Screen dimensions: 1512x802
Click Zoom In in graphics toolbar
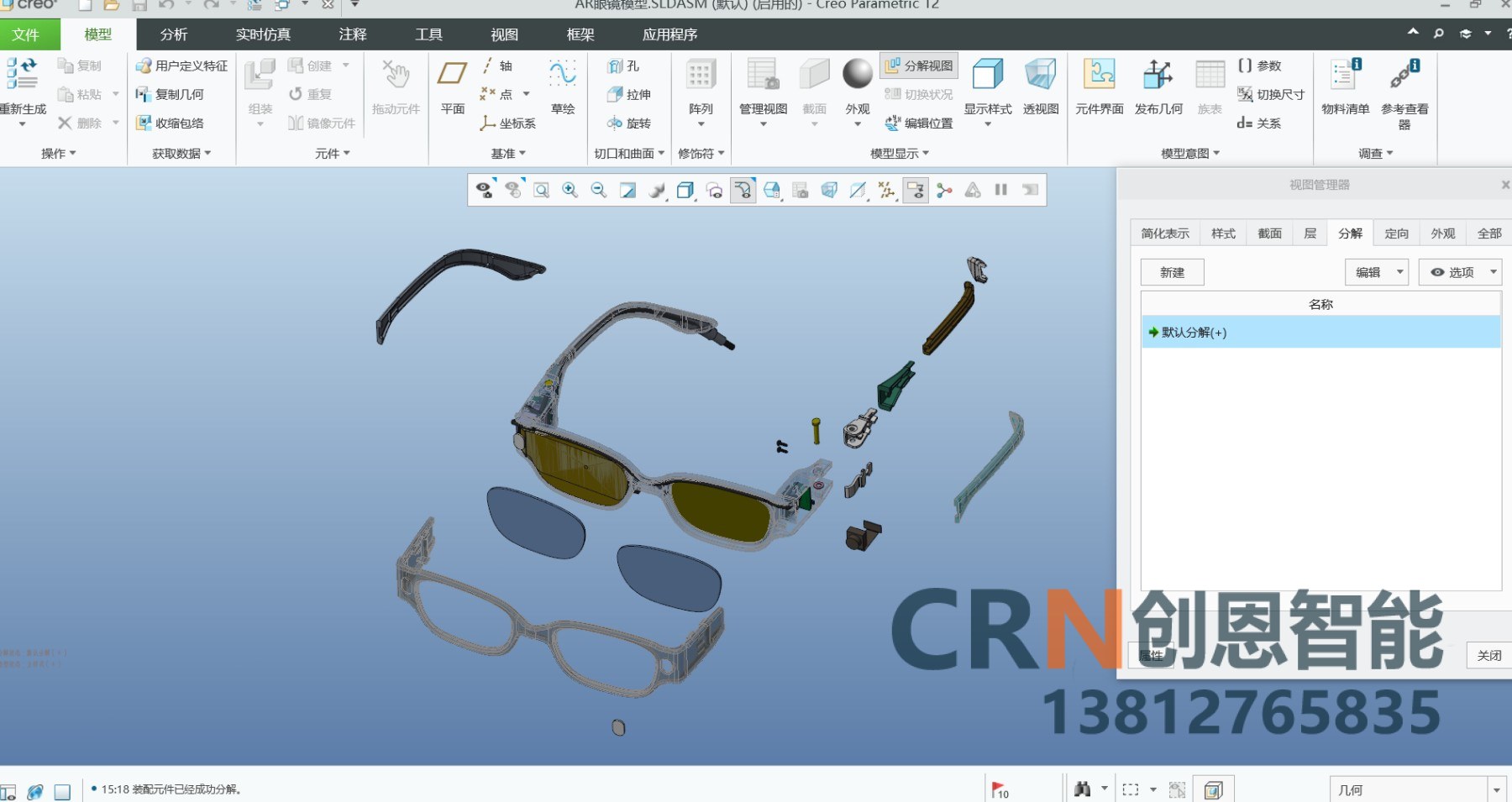click(x=570, y=190)
